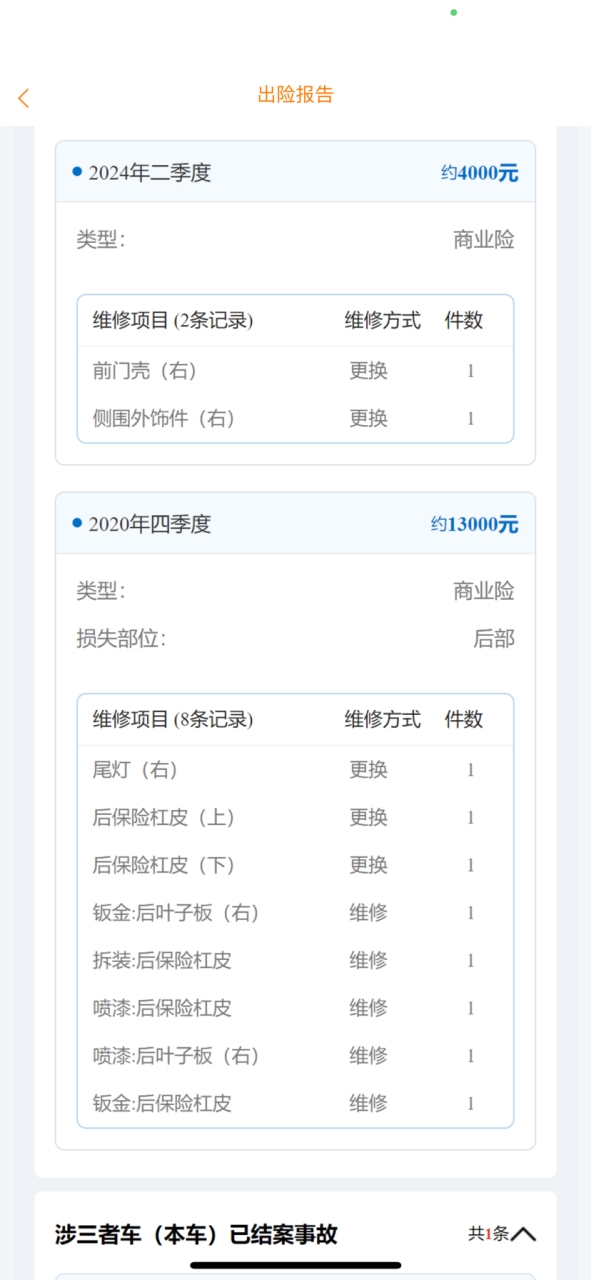Tap the 损失部位 后部 row
Viewport: 591px width, 1280px height.
pos(295,638)
